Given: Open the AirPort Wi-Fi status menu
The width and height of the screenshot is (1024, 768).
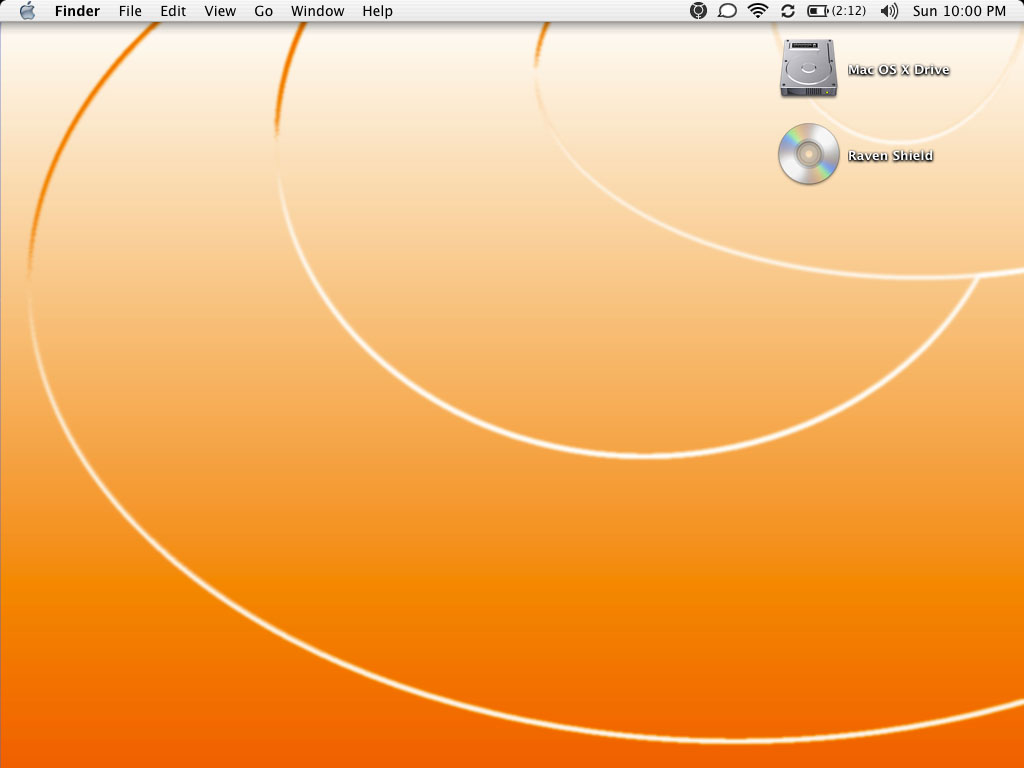Looking at the screenshot, I should tap(758, 11).
